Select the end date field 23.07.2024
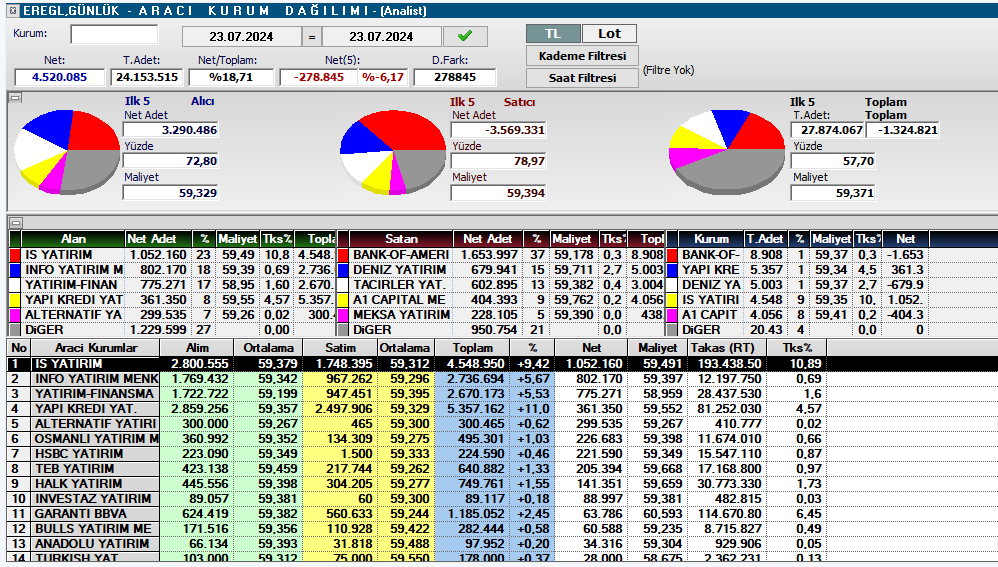 (x=381, y=37)
